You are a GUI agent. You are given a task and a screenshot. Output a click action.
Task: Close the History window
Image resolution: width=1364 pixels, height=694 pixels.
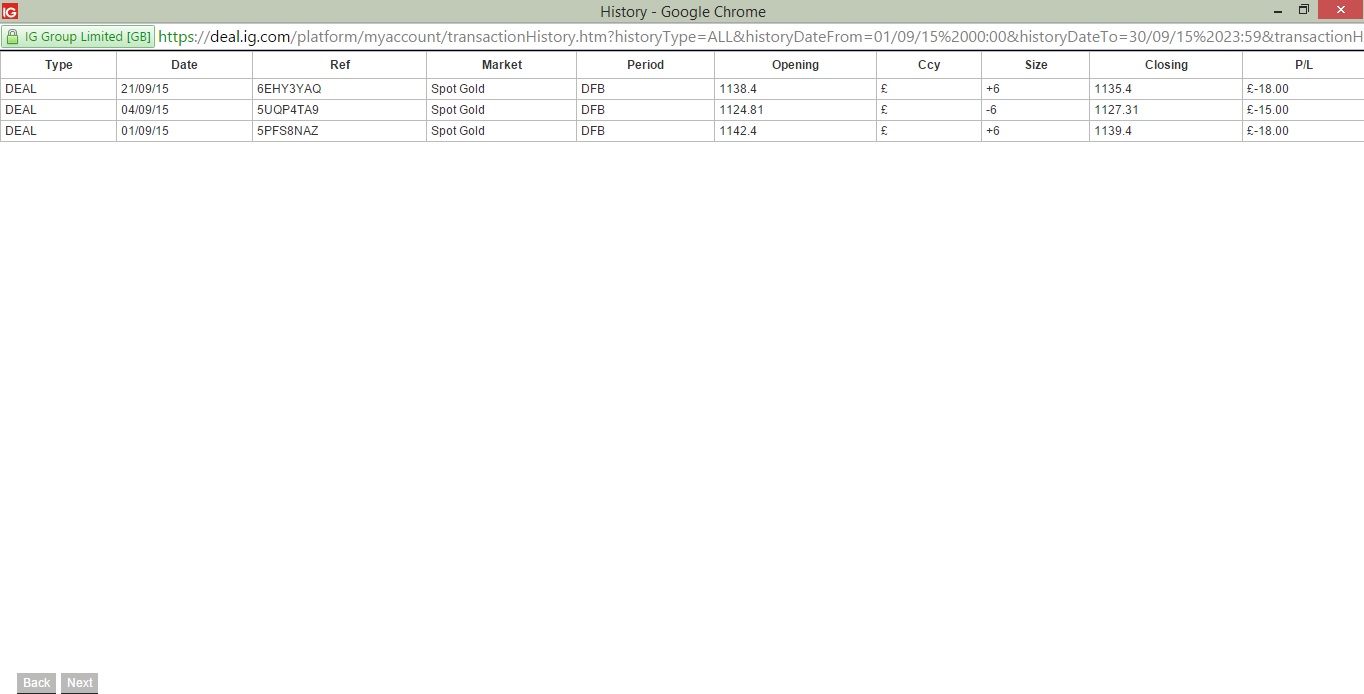[1341, 10]
